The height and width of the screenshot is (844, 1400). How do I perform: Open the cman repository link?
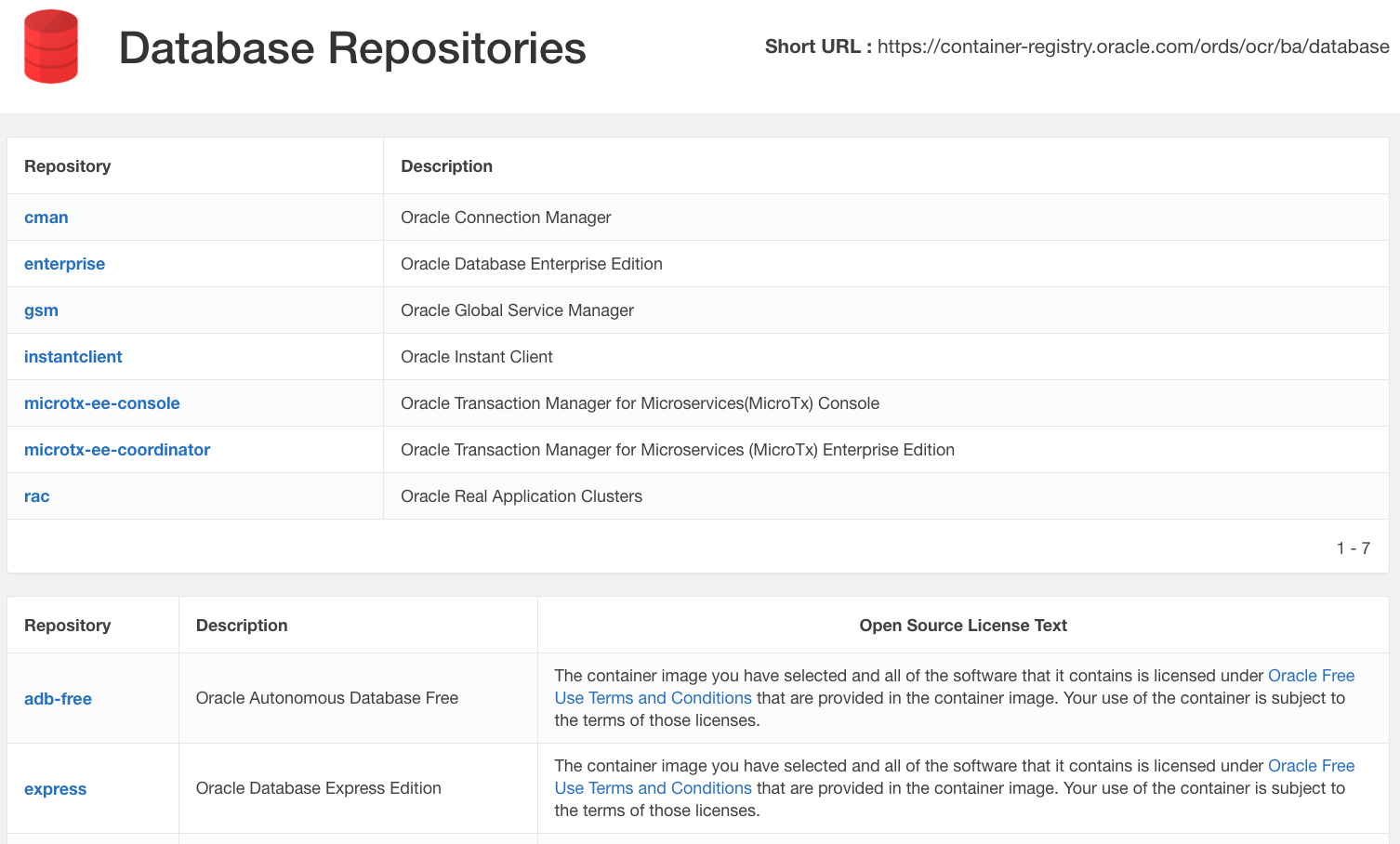[46, 218]
